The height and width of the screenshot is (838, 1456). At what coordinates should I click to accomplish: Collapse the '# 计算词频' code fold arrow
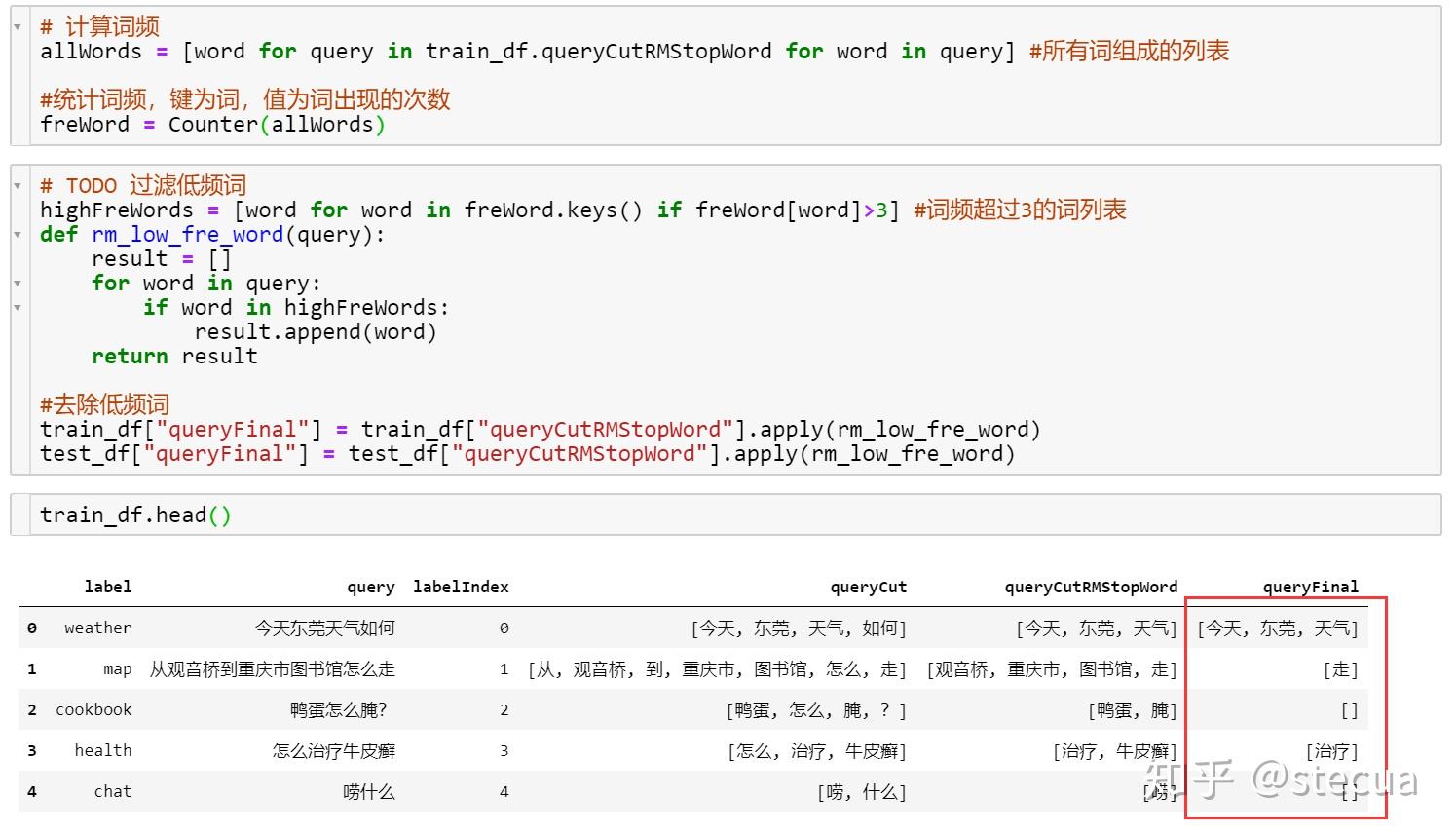pos(18,27)
